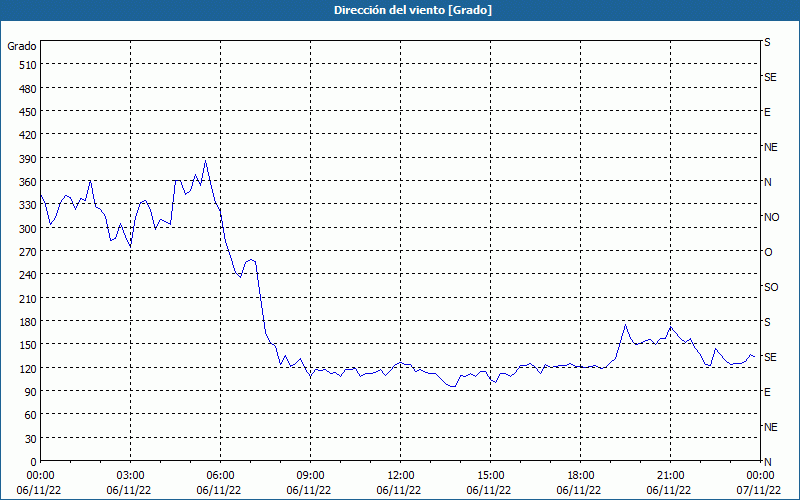Screen dimensions: 800x500
Task: Select the 06:00 time axis label
Action: pyautogui.click(x=220, y=476)
